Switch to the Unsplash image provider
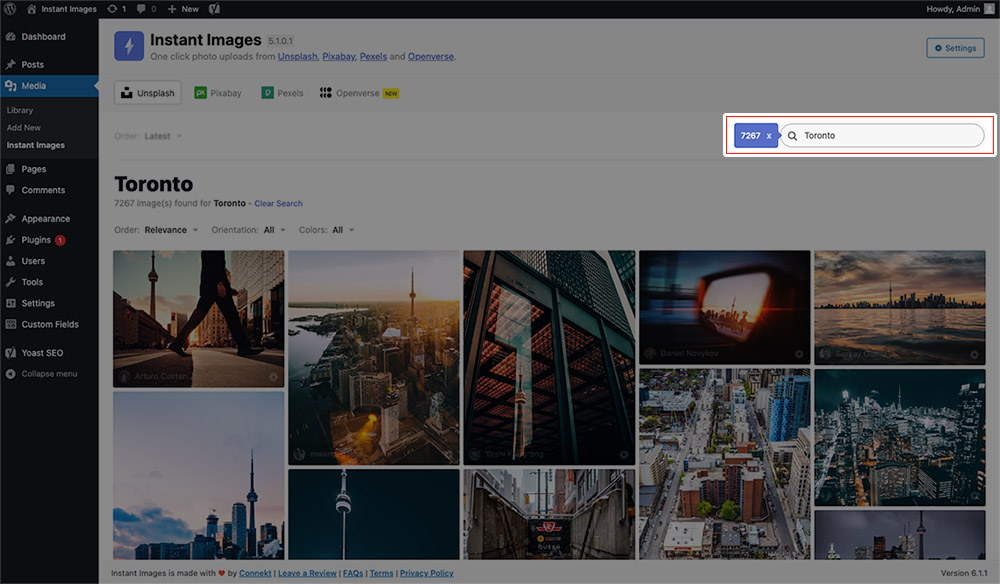 tap(147, 92)
